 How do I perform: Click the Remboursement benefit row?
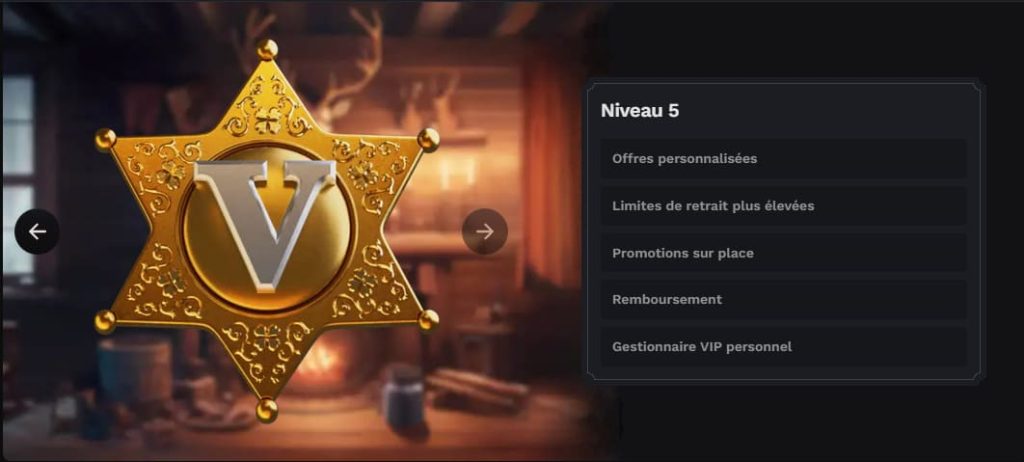pos(783,299)
